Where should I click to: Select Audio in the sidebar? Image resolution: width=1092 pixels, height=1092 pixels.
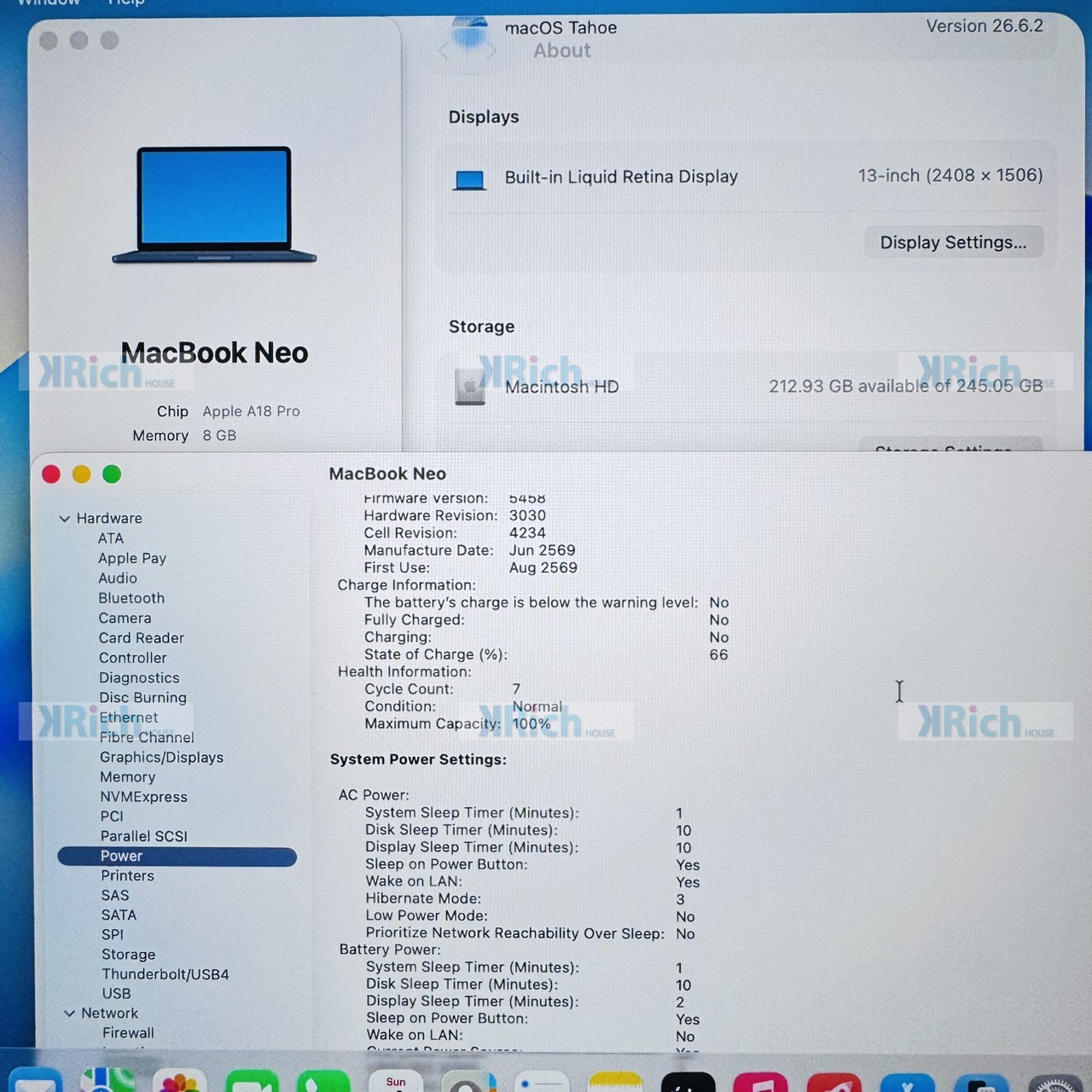(118, 578)
